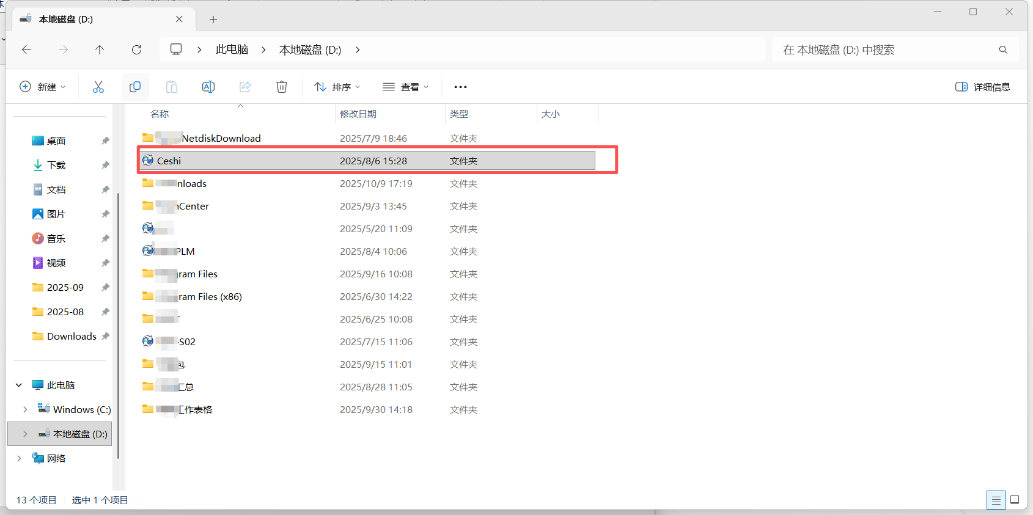Expand the 网络 tree node
This screenshot has width=1033, height=515.
(x=19, y=458)
